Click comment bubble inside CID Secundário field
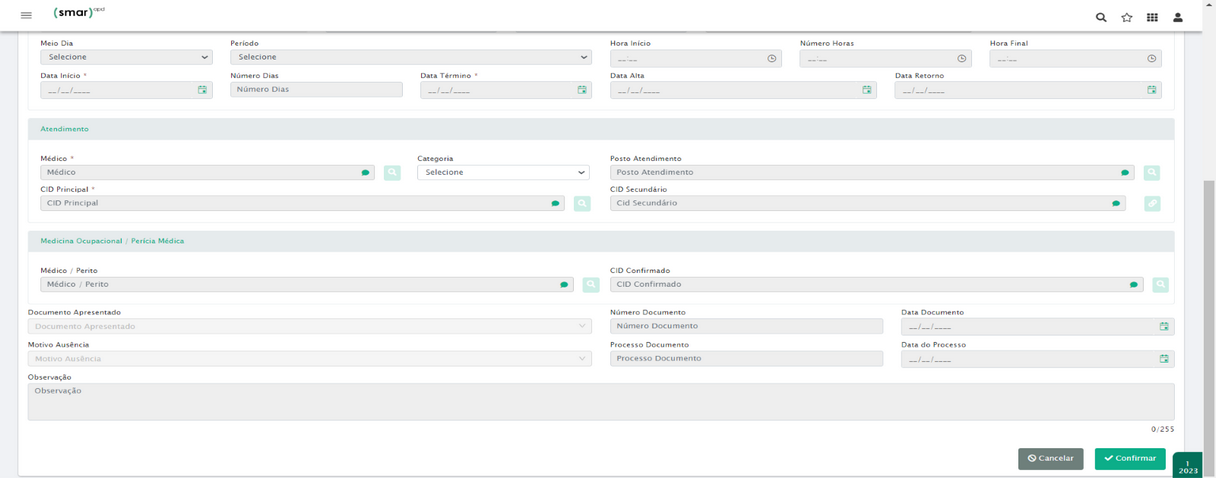Image resolution: width=1216 pixels, height=478 pixels. coord(1116,204)
